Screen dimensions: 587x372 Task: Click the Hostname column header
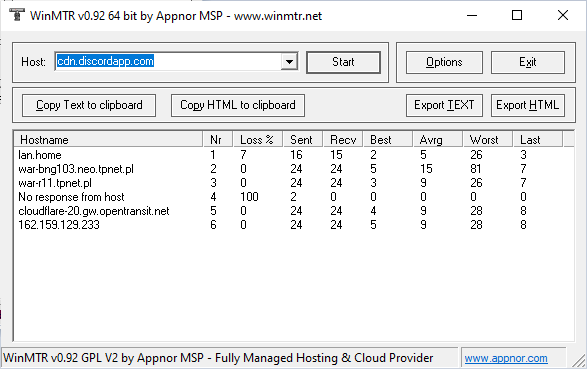click(x=108, y=140)
